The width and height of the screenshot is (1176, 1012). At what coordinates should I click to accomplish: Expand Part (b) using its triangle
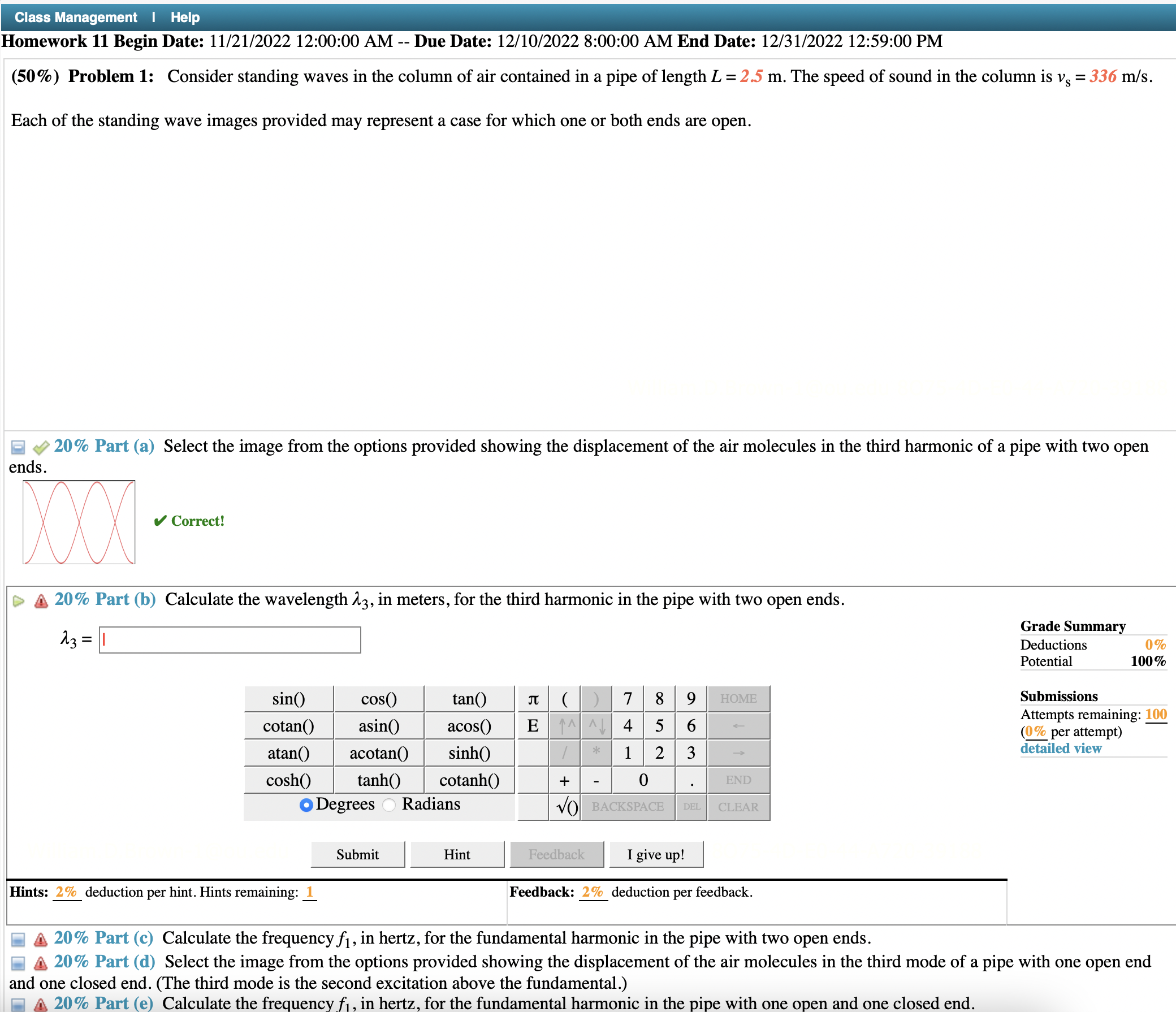point(18,600)
